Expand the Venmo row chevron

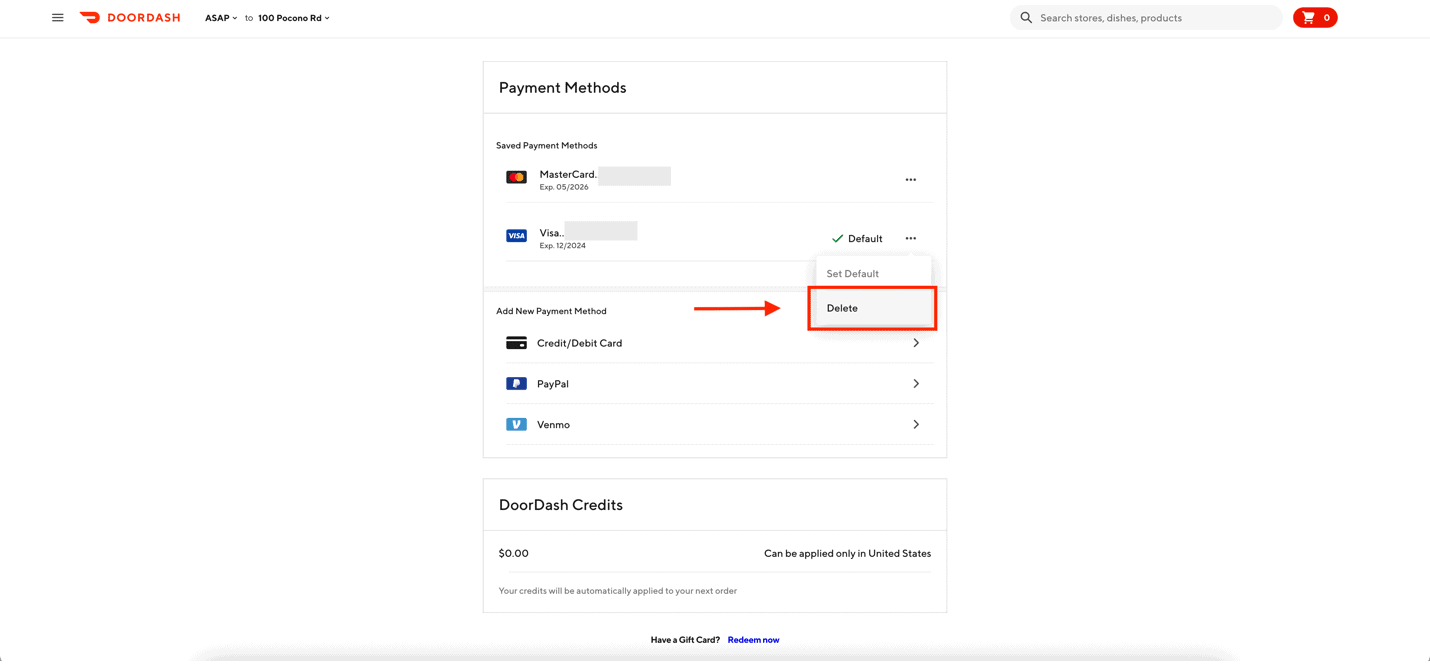tap(916, 425)
